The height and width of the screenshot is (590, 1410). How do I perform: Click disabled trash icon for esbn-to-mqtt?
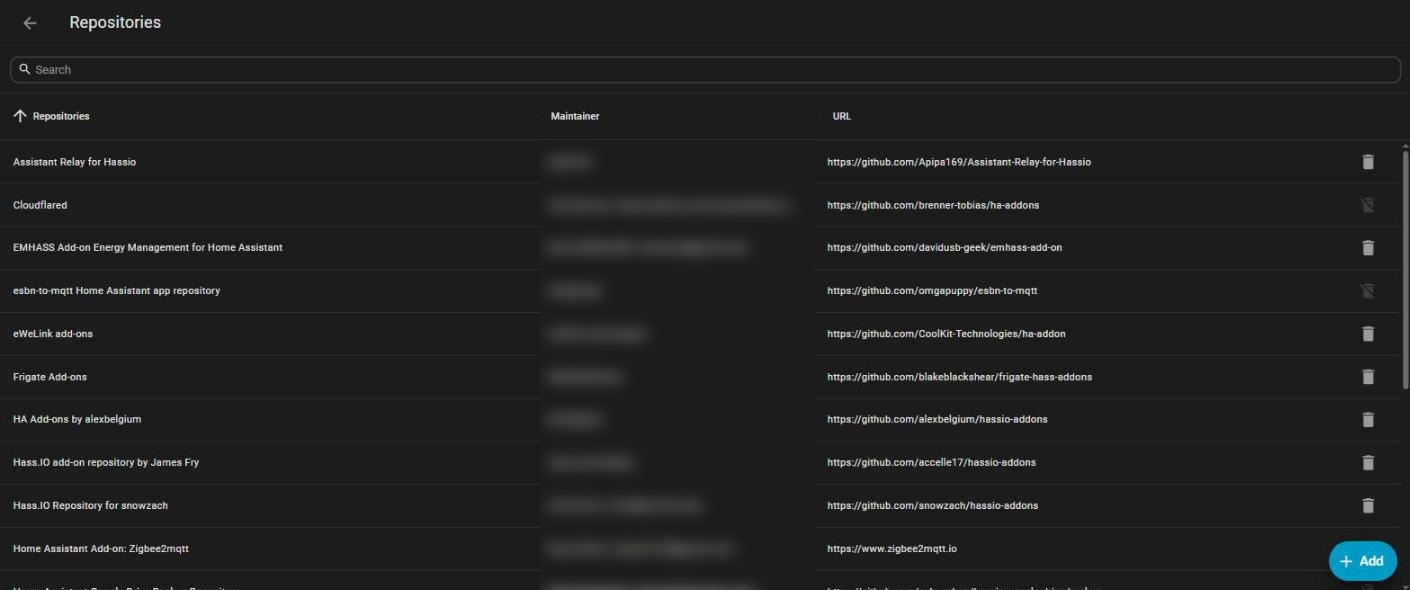tap(1368, 291)
